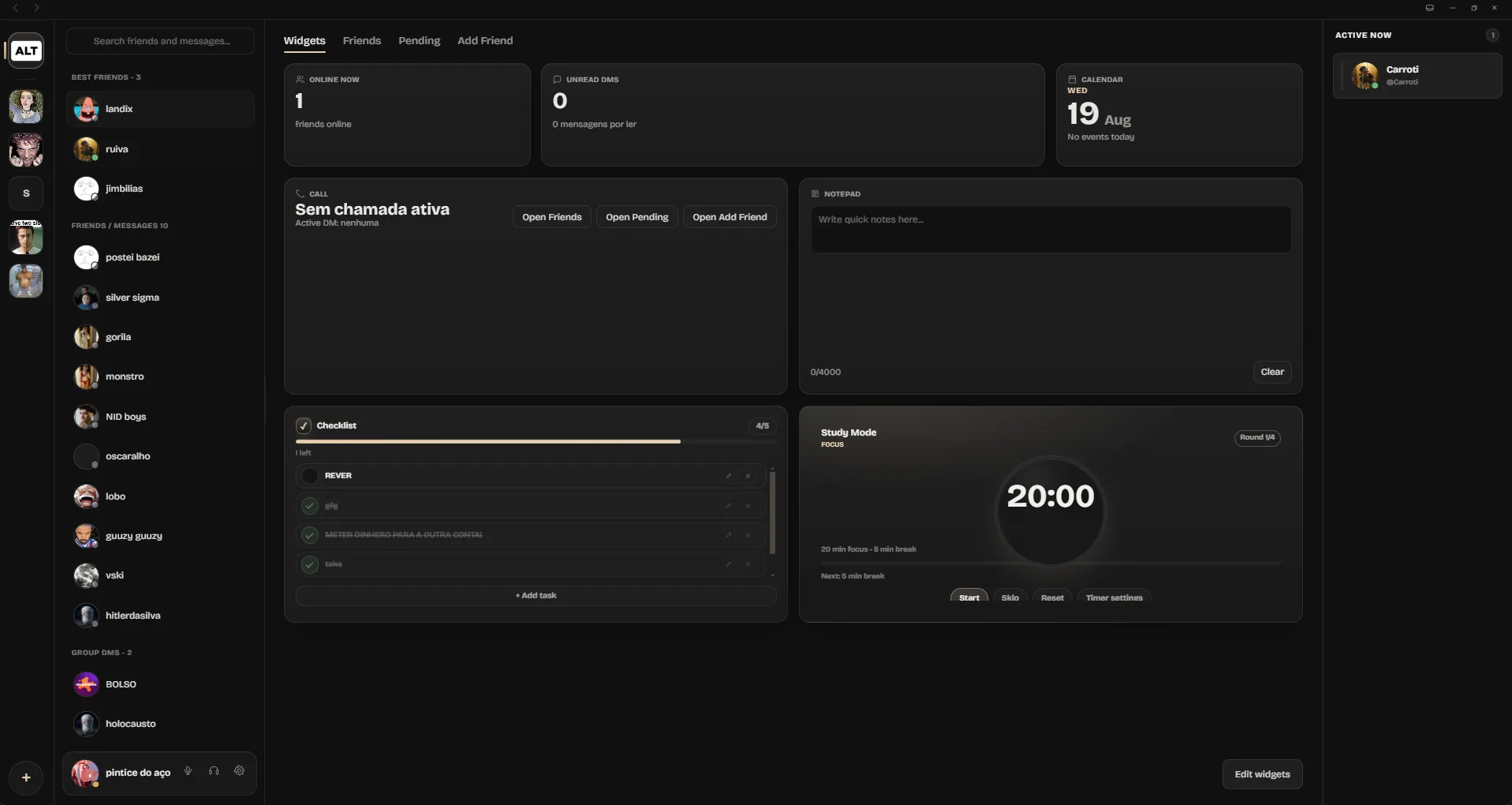Deafen audio with the headphones icon
This screenshot has width=1512, height=805.
pyautogui.click(x=214, y=771)
